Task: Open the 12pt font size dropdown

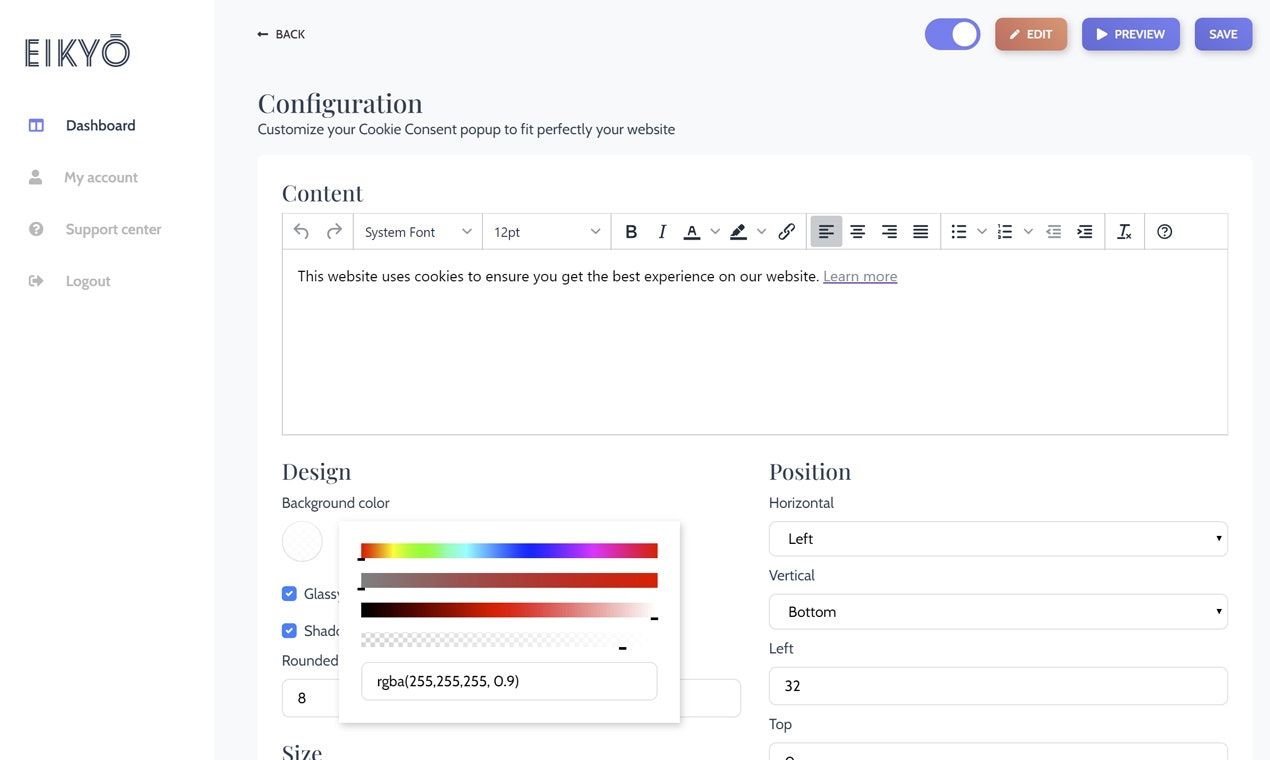Action: (547, 232)
